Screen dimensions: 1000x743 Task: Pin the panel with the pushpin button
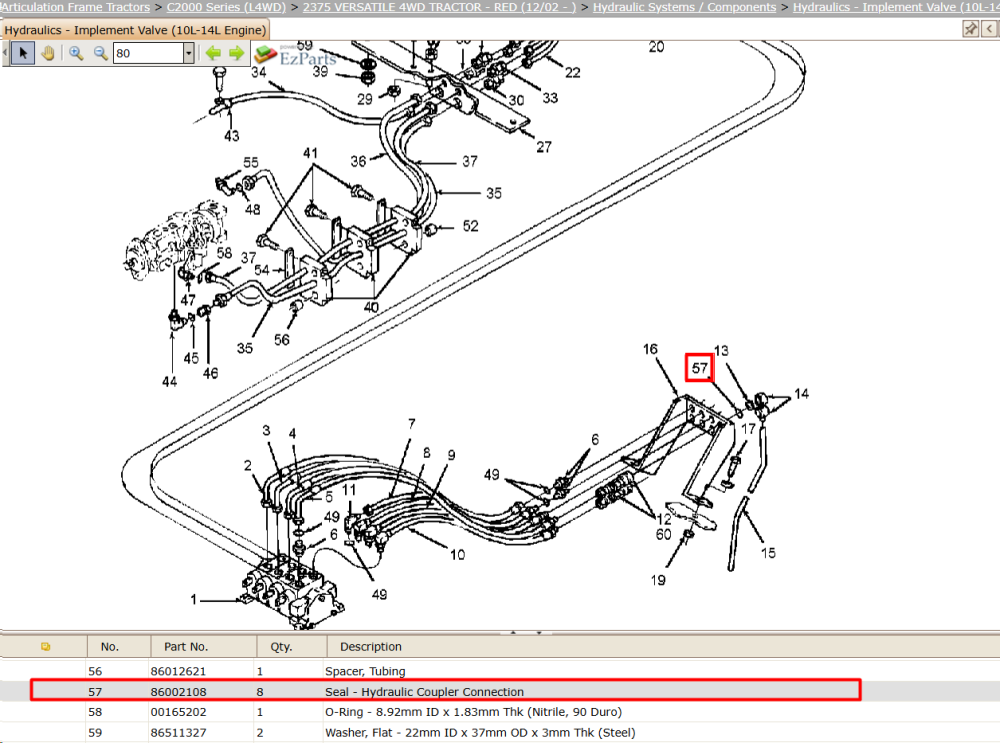click(970, 29)
